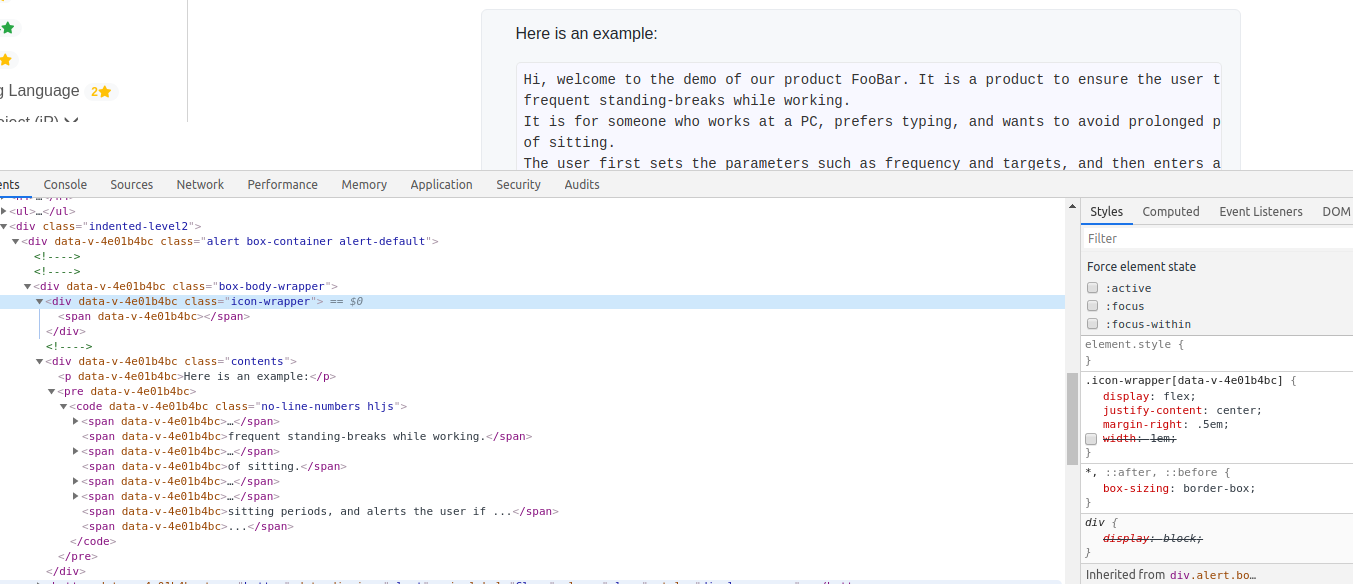Select the Audits tab
This screenshot has width=1353, height=584.
pos(582,184)
